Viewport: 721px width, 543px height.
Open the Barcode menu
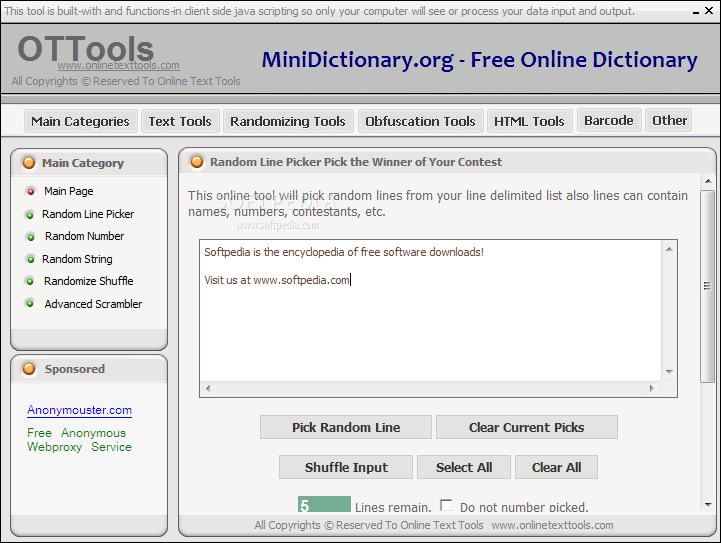(x=609, y=120)
